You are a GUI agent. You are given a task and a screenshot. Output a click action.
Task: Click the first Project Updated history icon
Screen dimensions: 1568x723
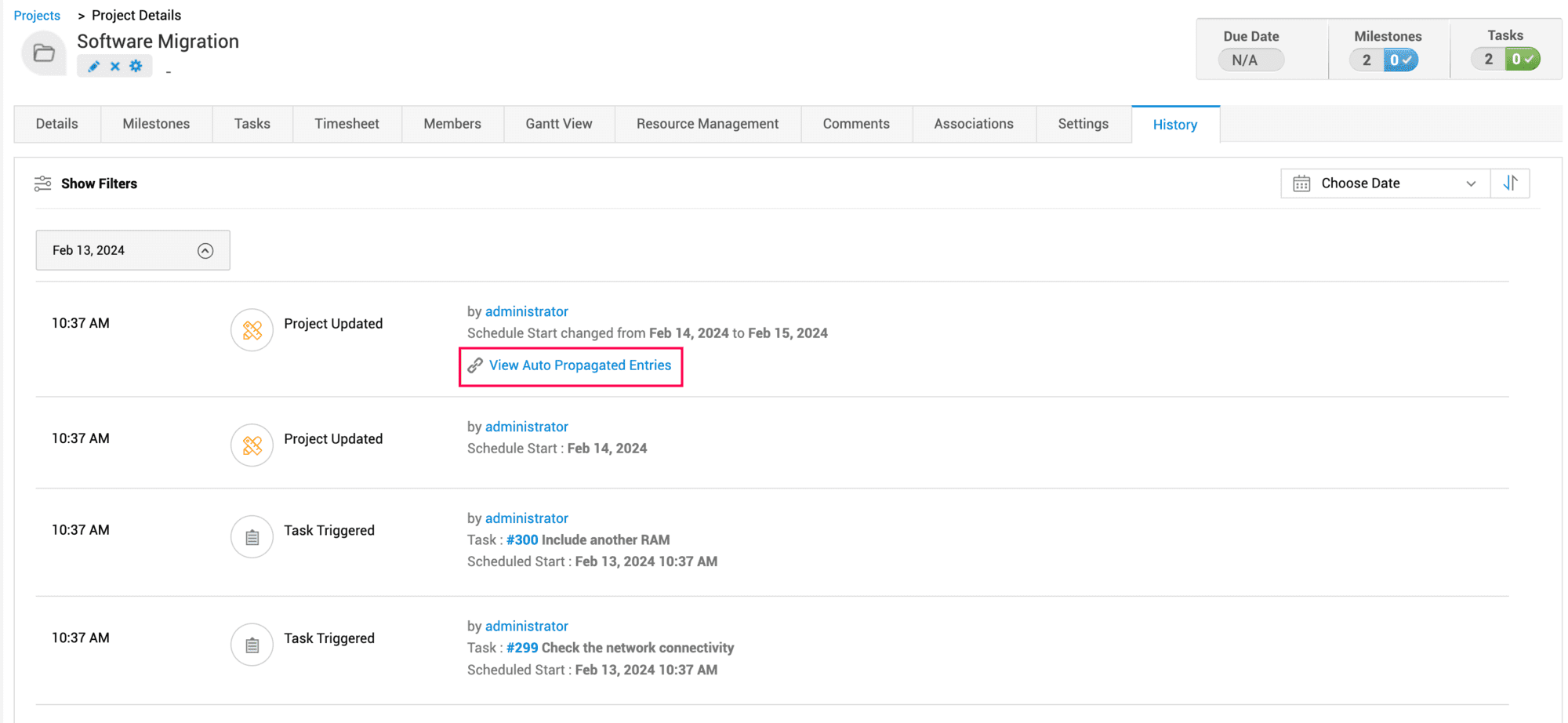[x=252, y=330]
